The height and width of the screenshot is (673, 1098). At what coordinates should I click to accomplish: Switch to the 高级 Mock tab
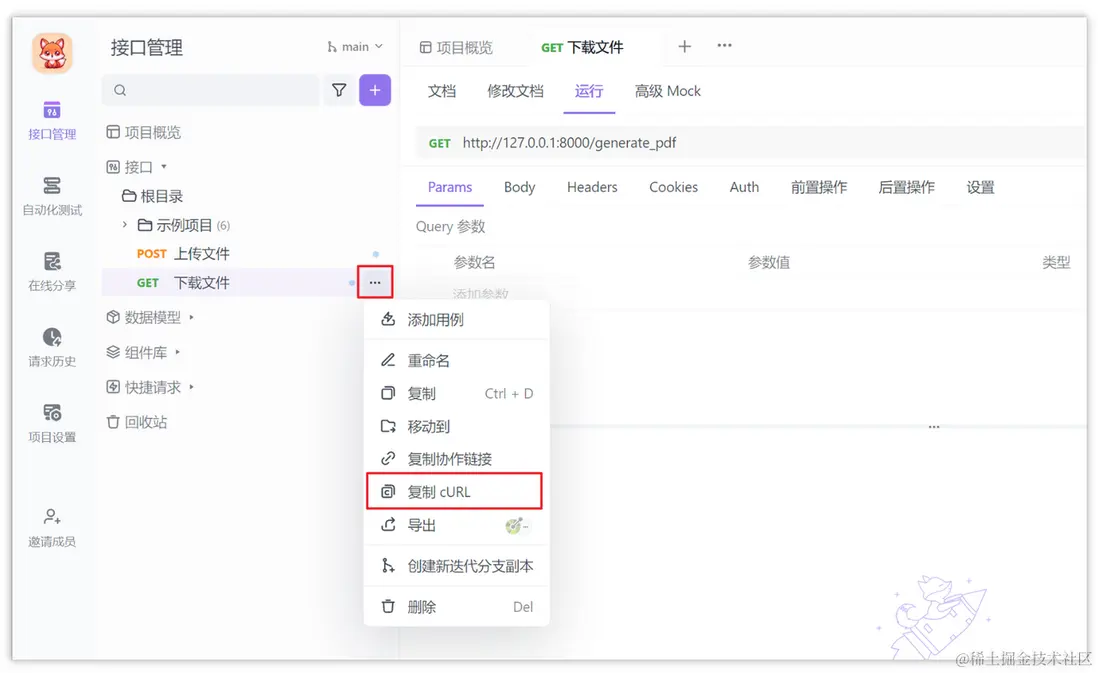pos(667,91)
